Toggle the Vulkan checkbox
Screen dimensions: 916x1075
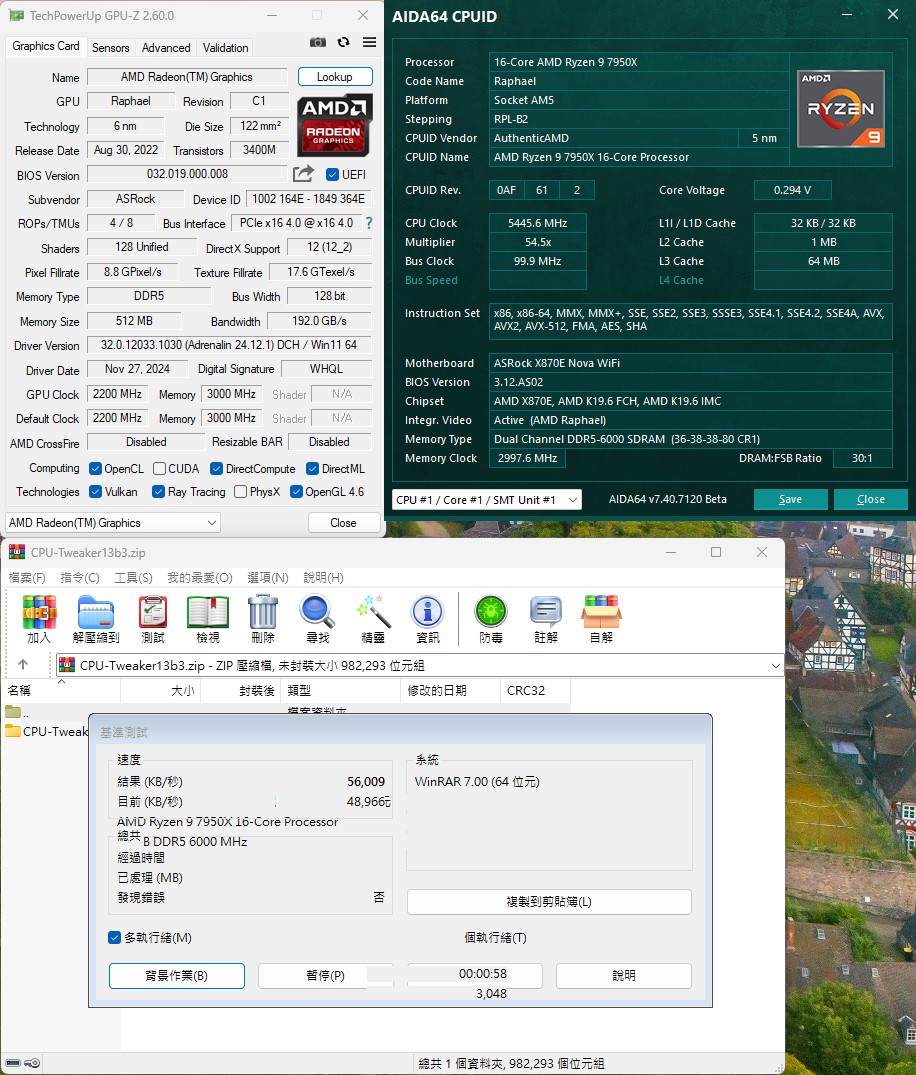pos(95,492)
